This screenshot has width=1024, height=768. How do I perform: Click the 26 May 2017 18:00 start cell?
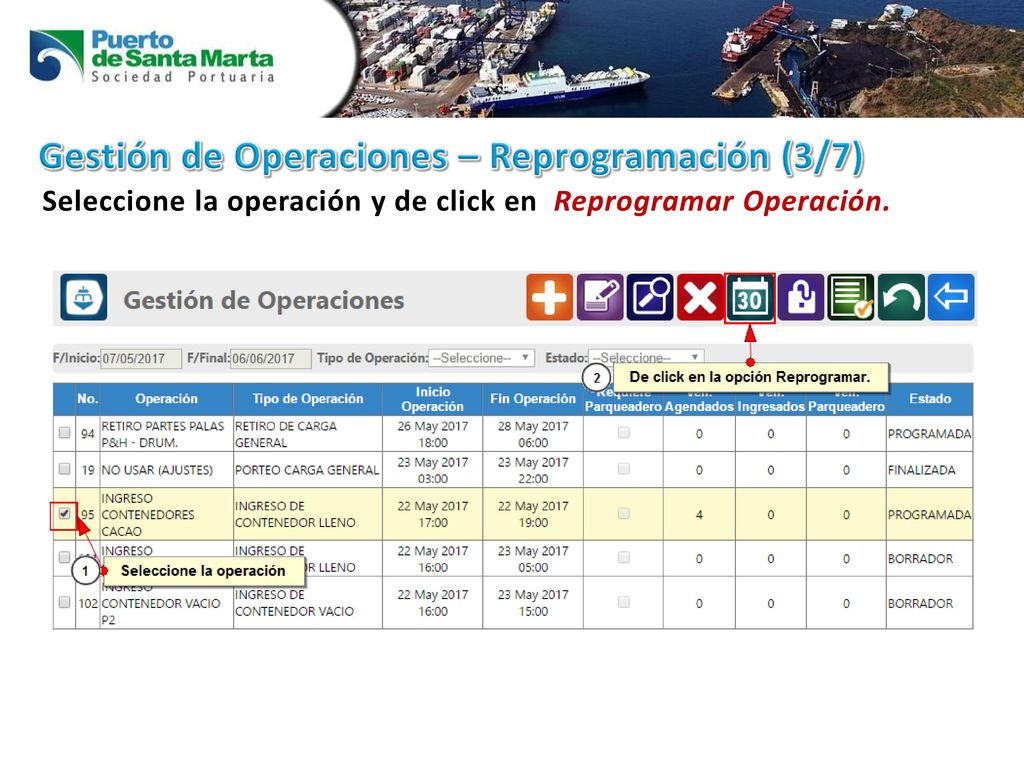[x=432, y=434]
